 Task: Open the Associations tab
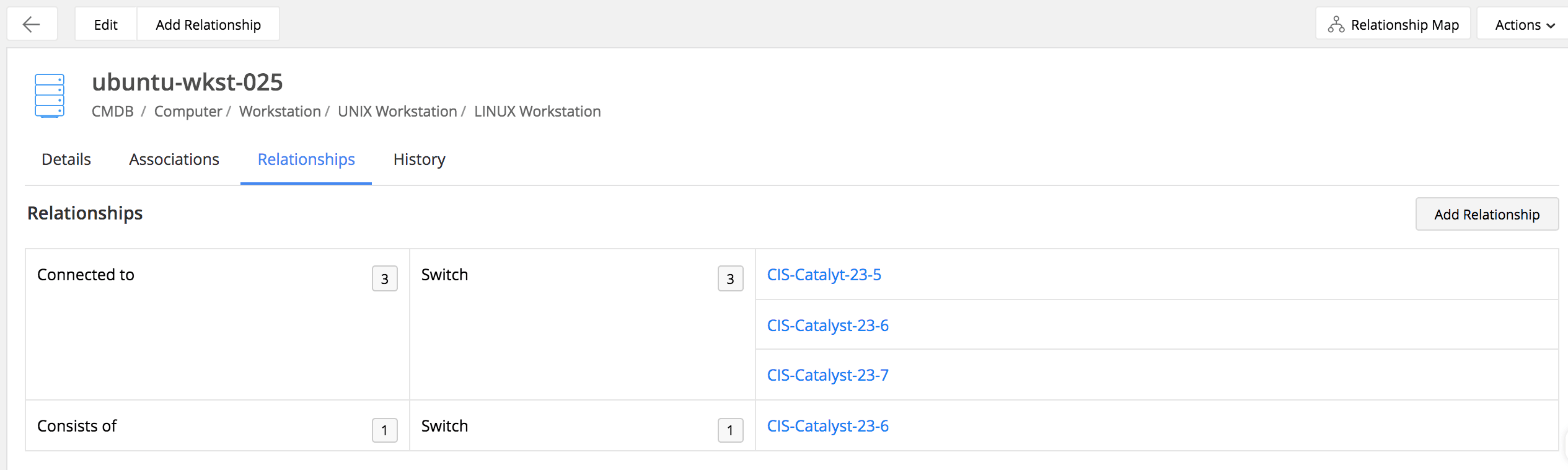[174, 159]
